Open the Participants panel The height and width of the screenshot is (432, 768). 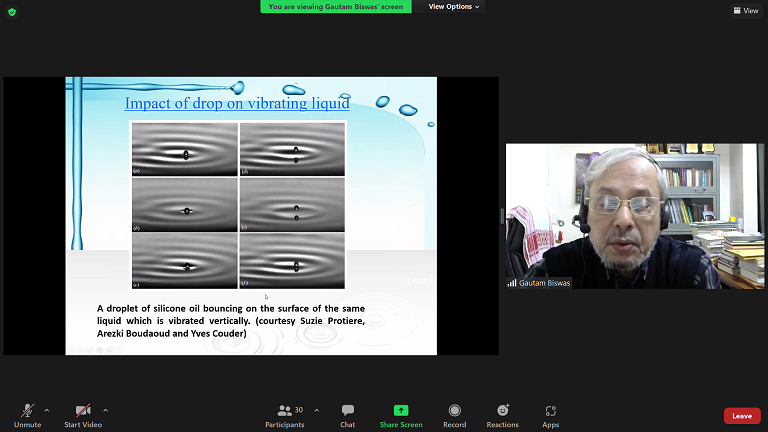pyautogui.click(x=285, y=413)
